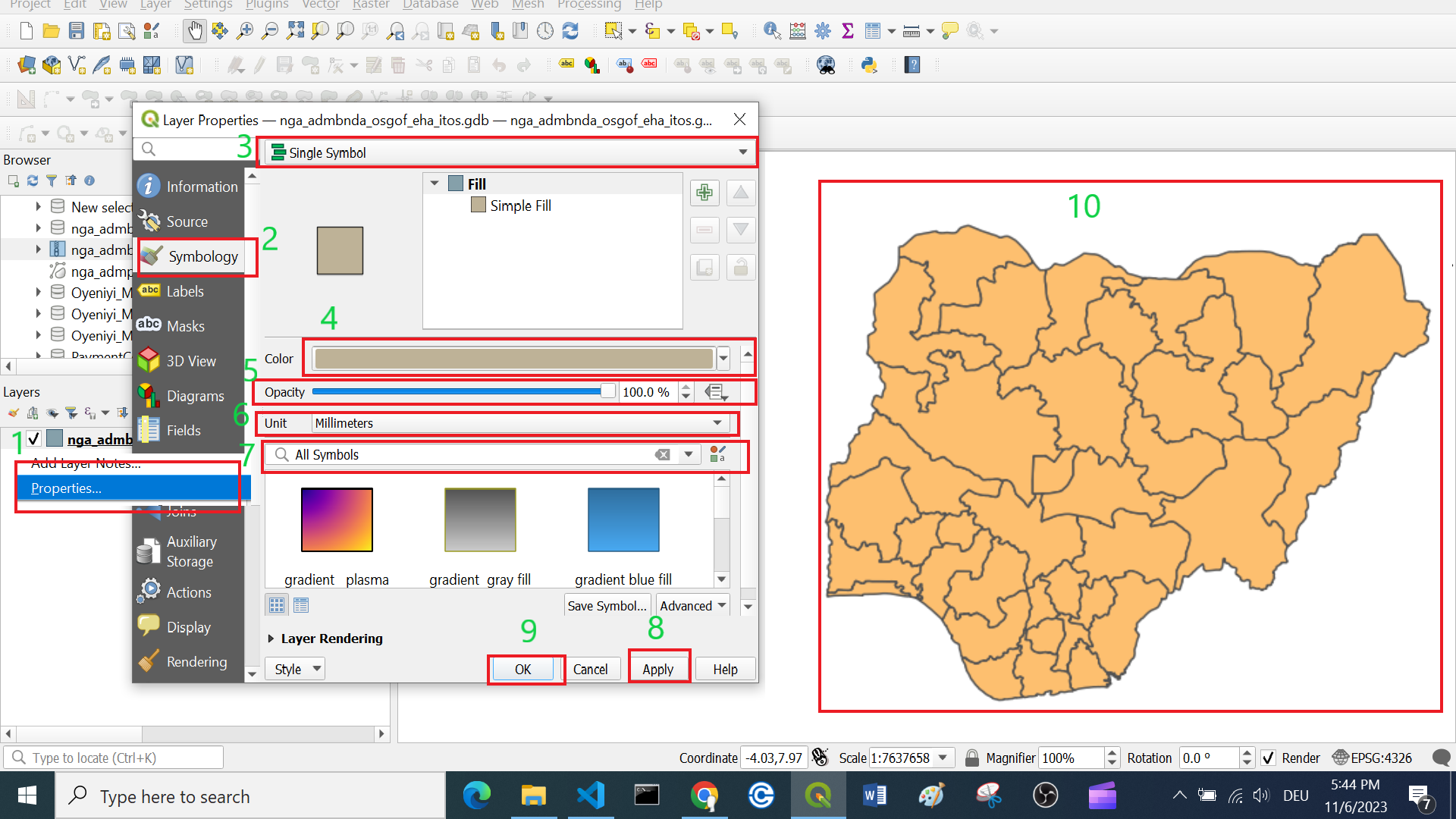Select the gradient plasma symbol thumbnail
1456x819 pixels.
337,520
